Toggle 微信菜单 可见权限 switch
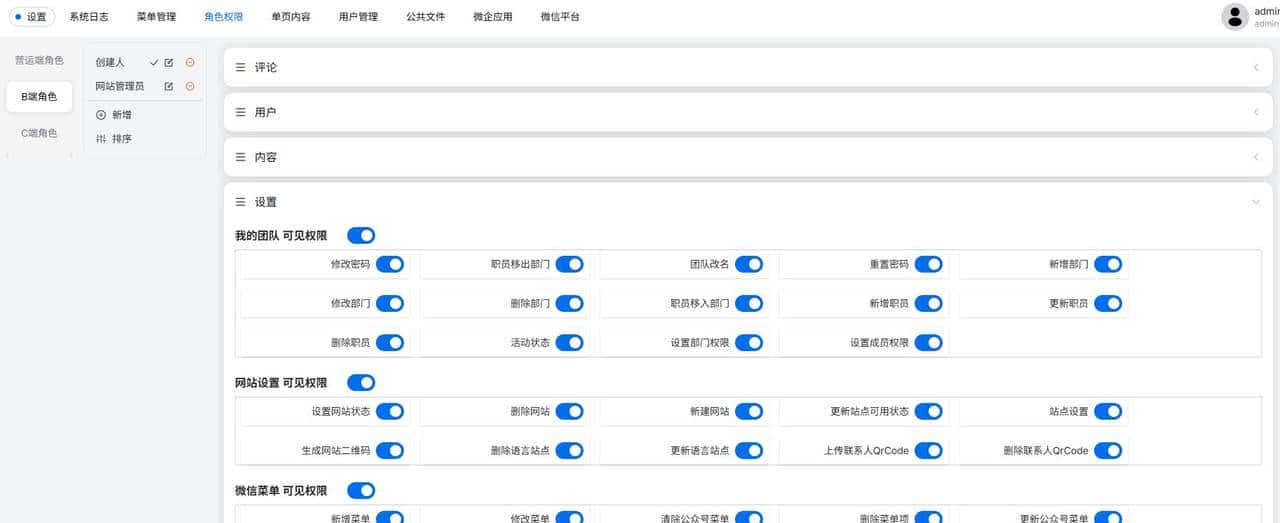The width and height of the screenshot is (1280, 523). point(361,490)
